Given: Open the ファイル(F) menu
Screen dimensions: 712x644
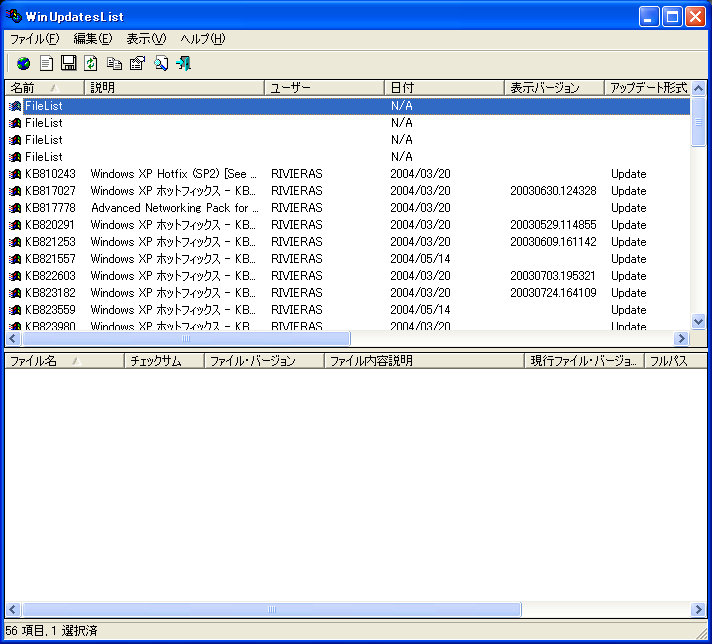Looking at the screenshot, I should coord(34,39).
